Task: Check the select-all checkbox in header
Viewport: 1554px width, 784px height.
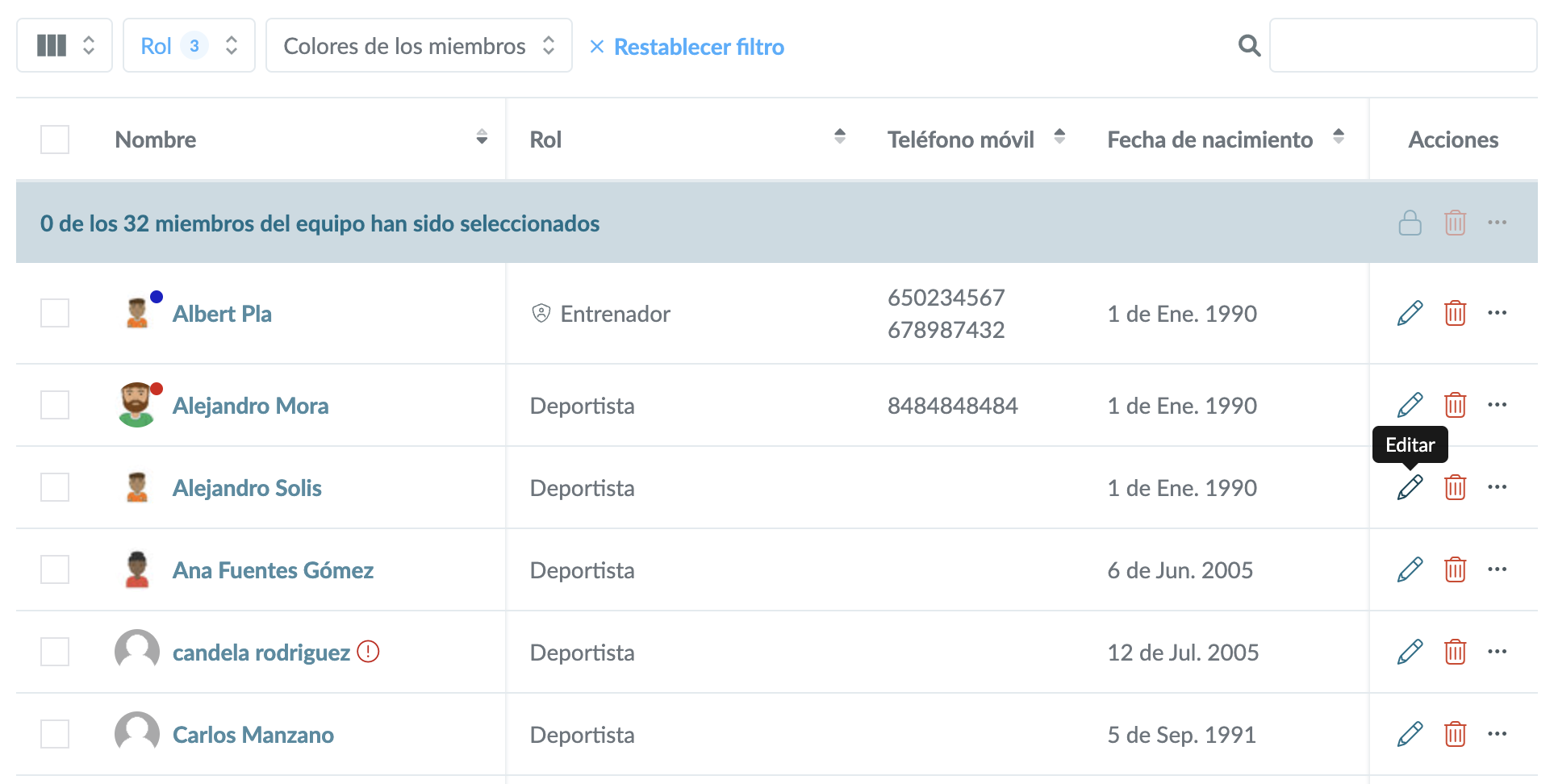Action: click(x=55, y=140)
